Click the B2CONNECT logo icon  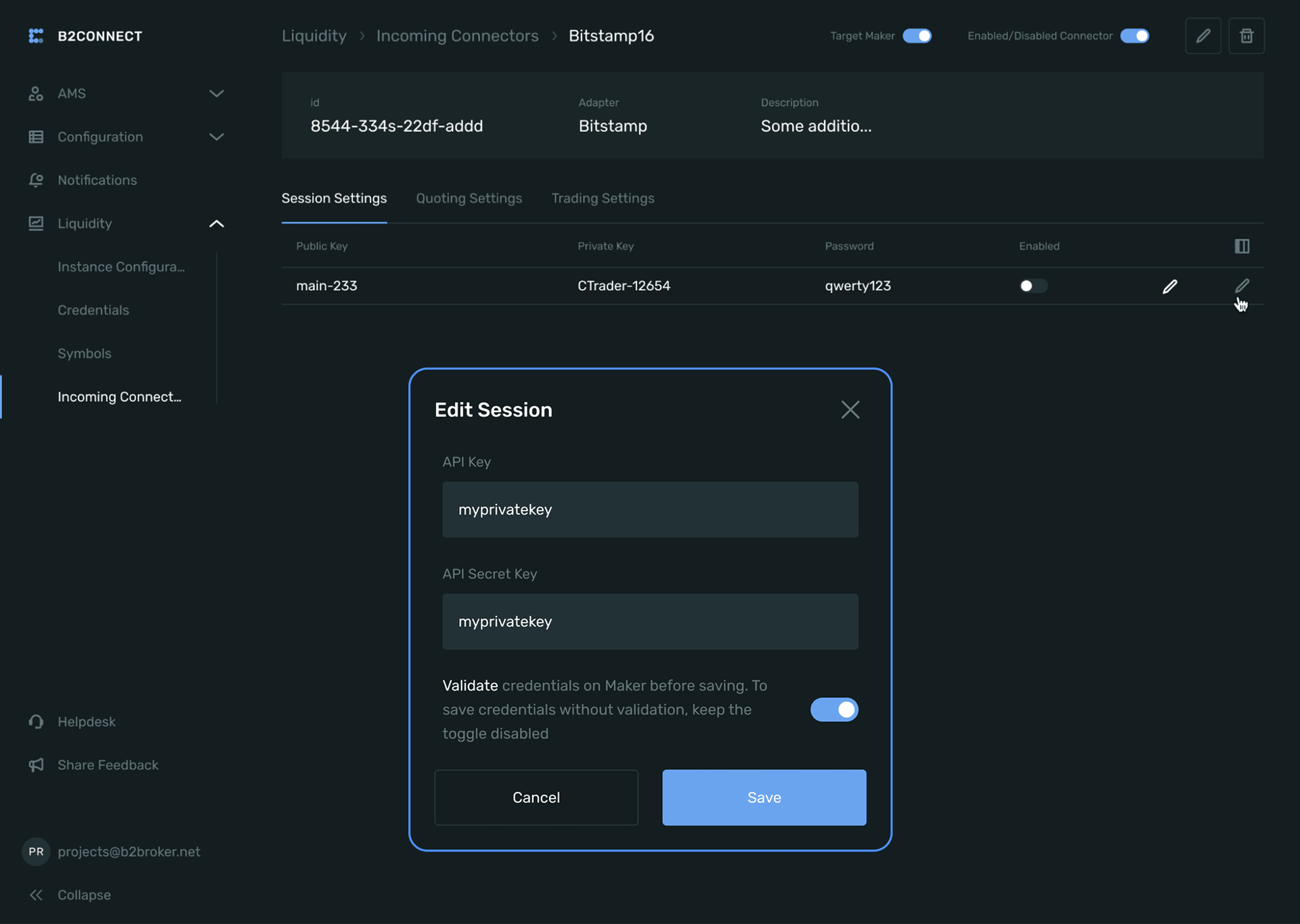tap(36, 36)
